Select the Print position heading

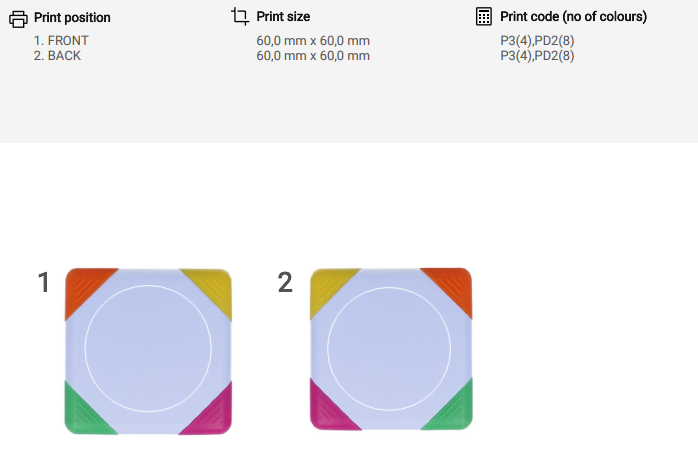(x=72, y=17)
